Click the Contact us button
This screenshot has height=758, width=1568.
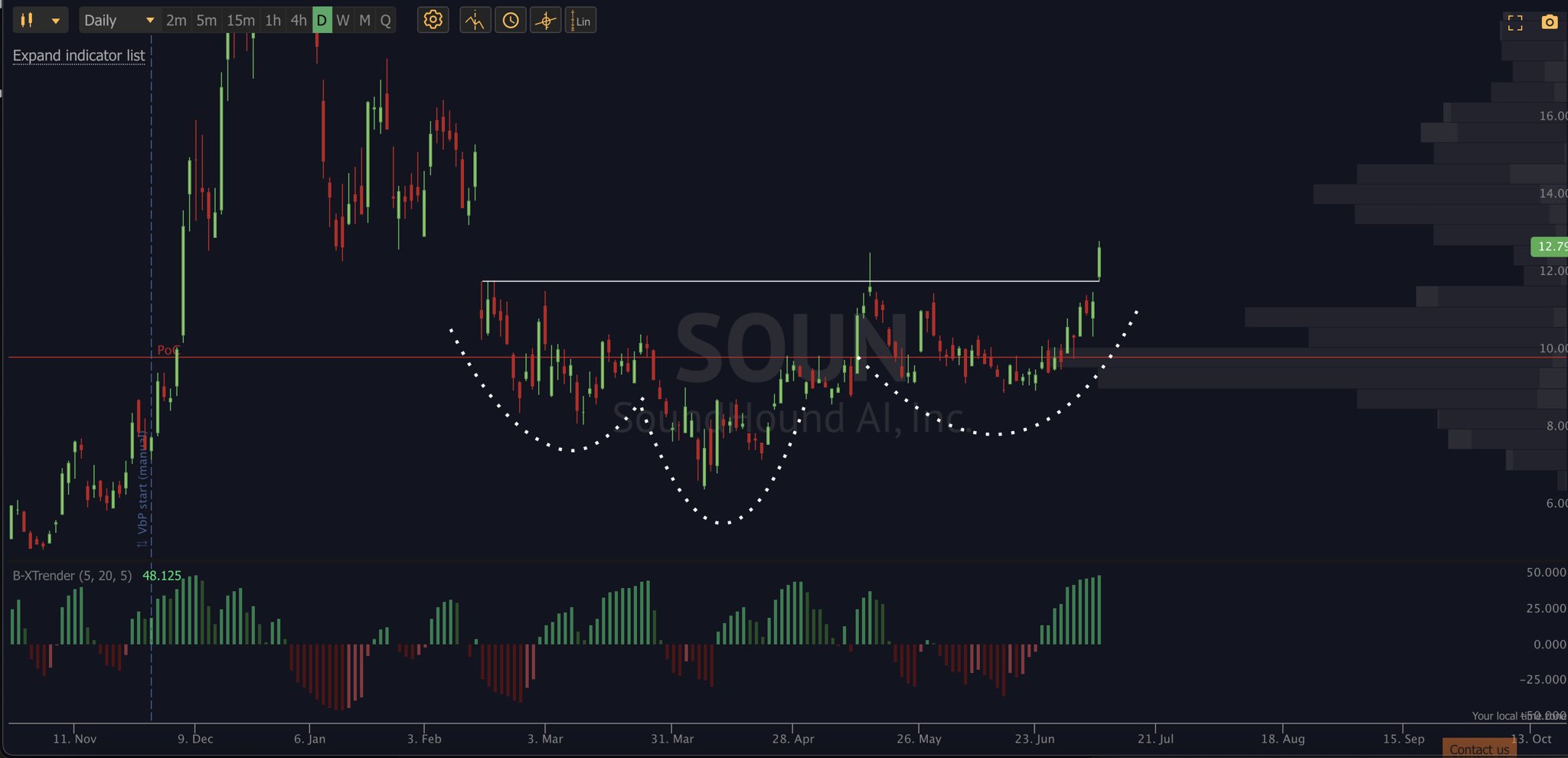click(1479, 749)
